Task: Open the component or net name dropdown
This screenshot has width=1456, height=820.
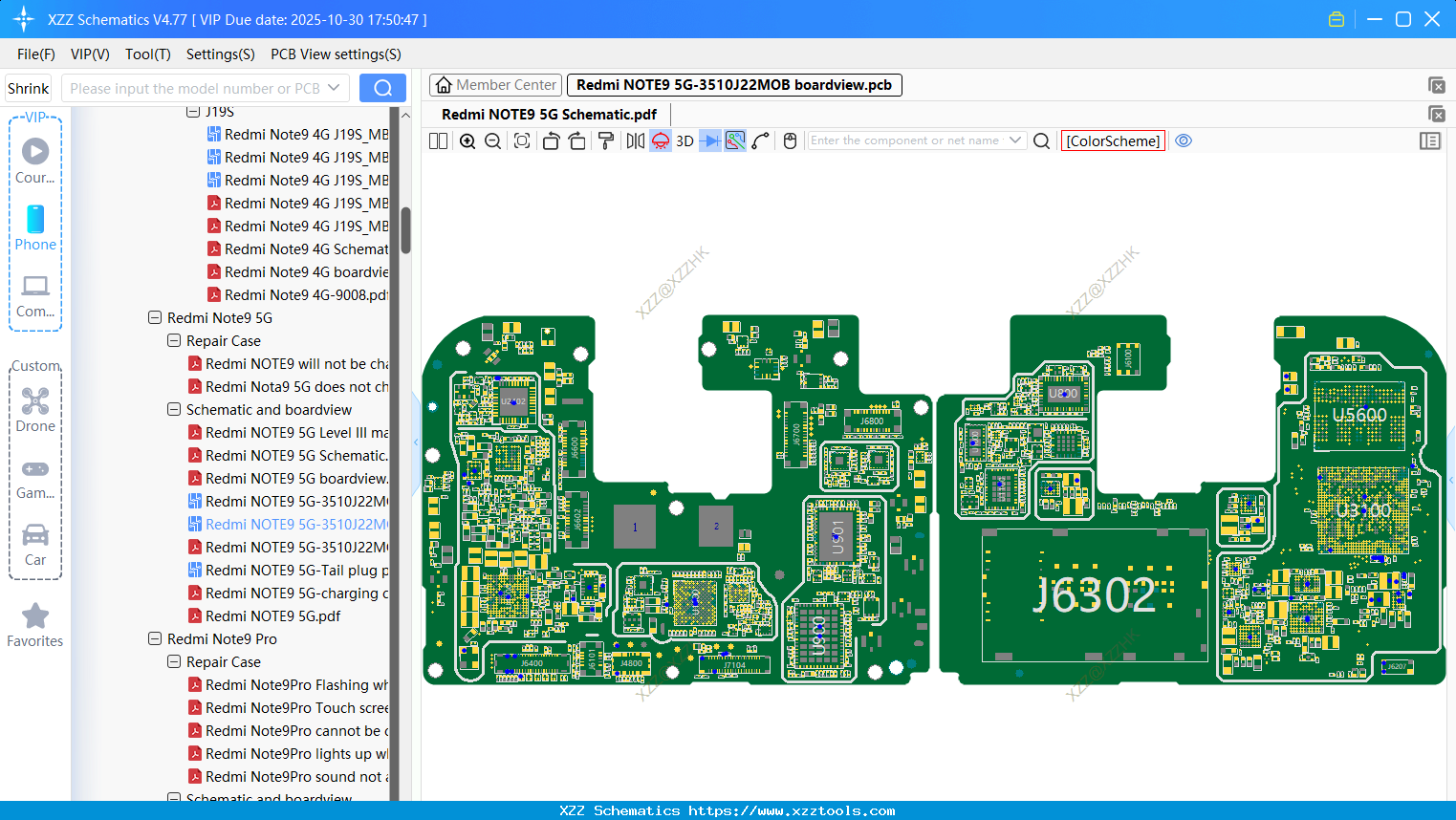Action: coord(1015,140)
